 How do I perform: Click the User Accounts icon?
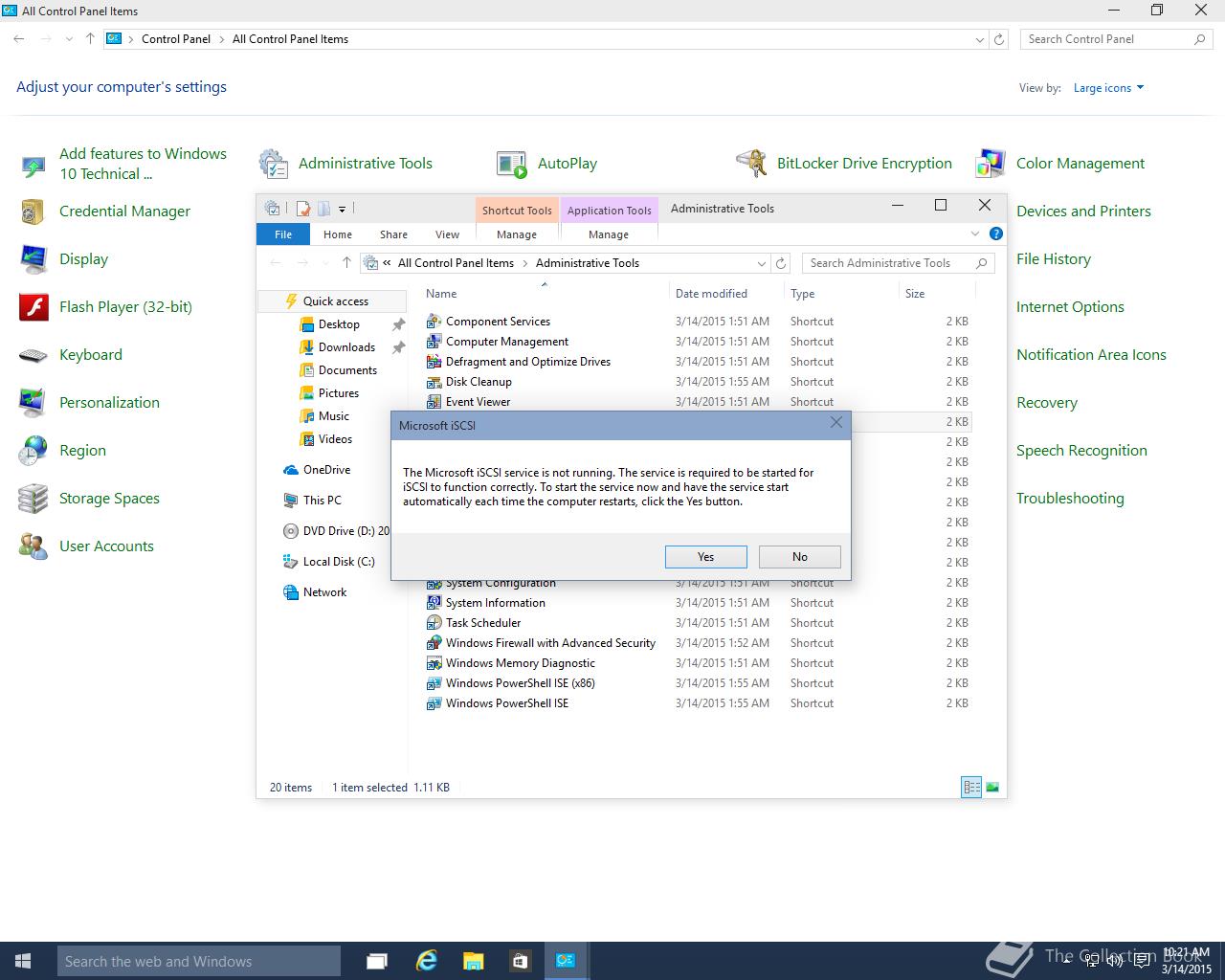[x=33, y=546]
